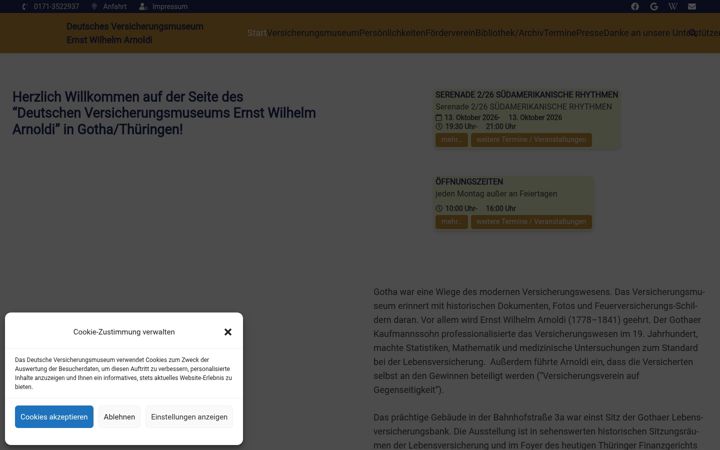This screenshot has height=450, width=720.
Task: Click the 'Cookie-Zustimmung verwalten' dialog title
Action: (124, 332)
